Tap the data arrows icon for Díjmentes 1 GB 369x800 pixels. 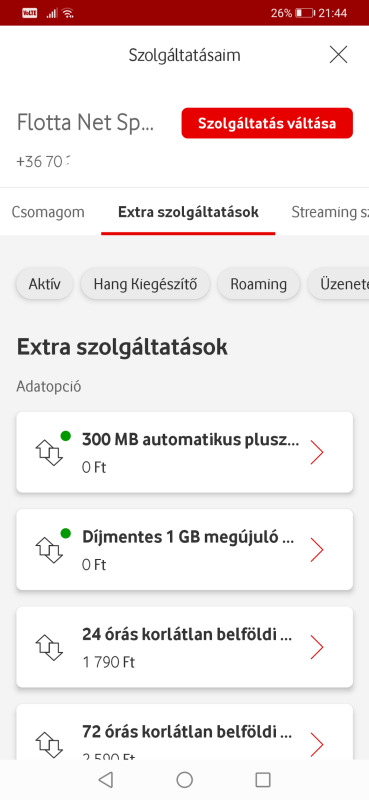(49, 550)
